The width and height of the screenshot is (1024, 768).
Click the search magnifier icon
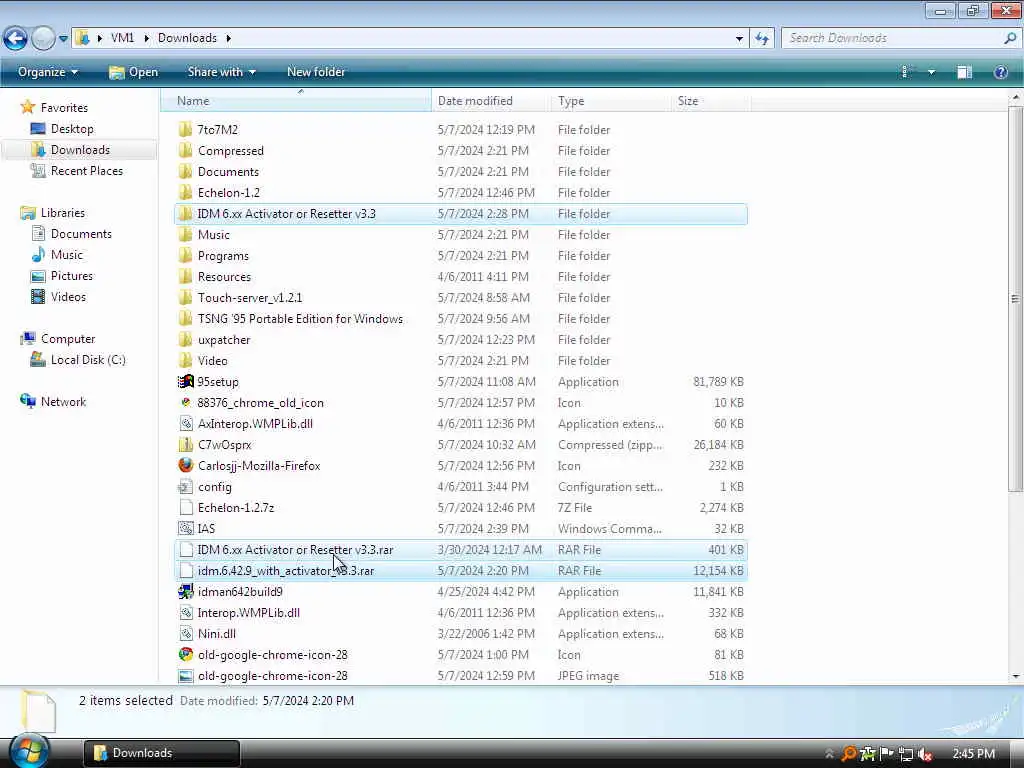1010,39
